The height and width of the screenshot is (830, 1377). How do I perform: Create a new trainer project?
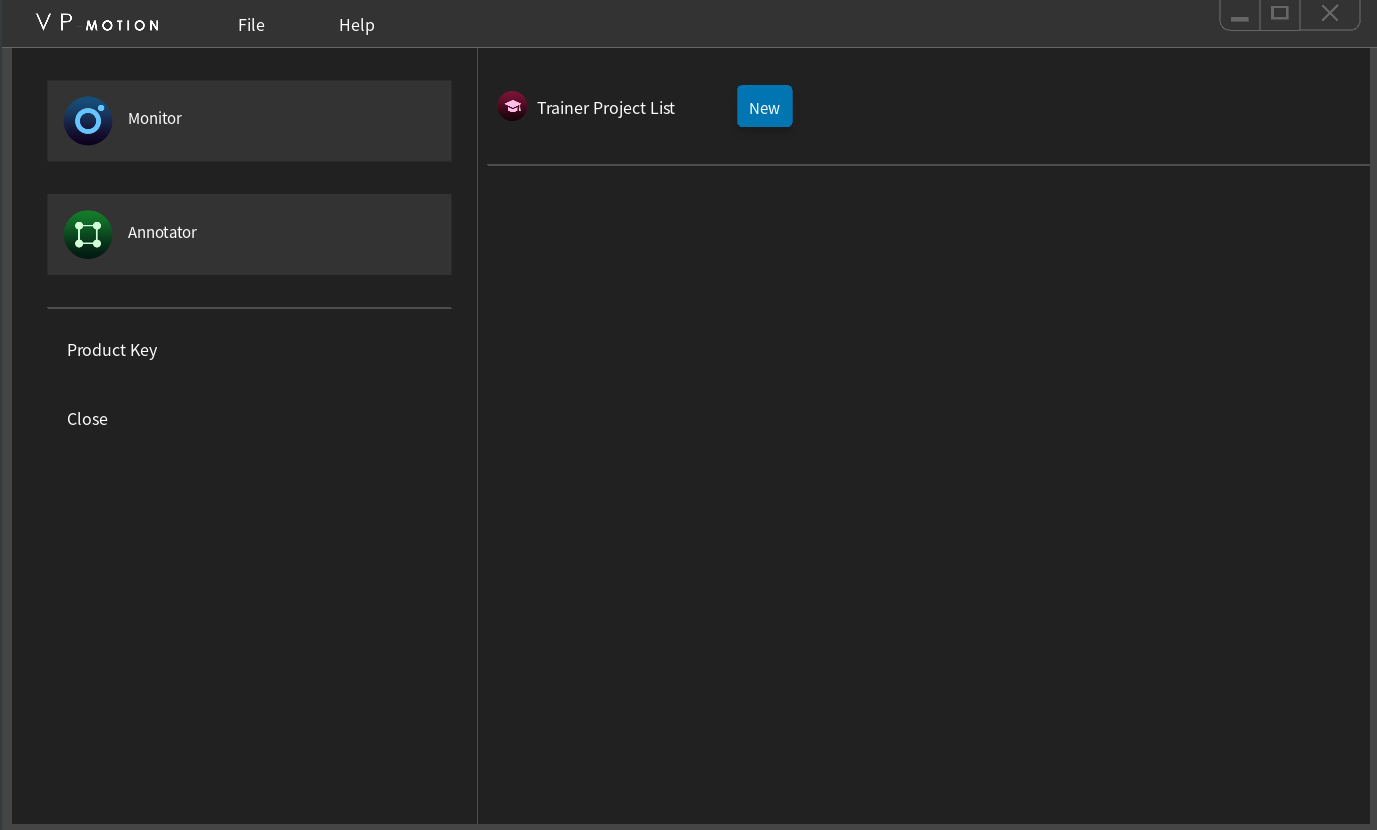point(764,106)
